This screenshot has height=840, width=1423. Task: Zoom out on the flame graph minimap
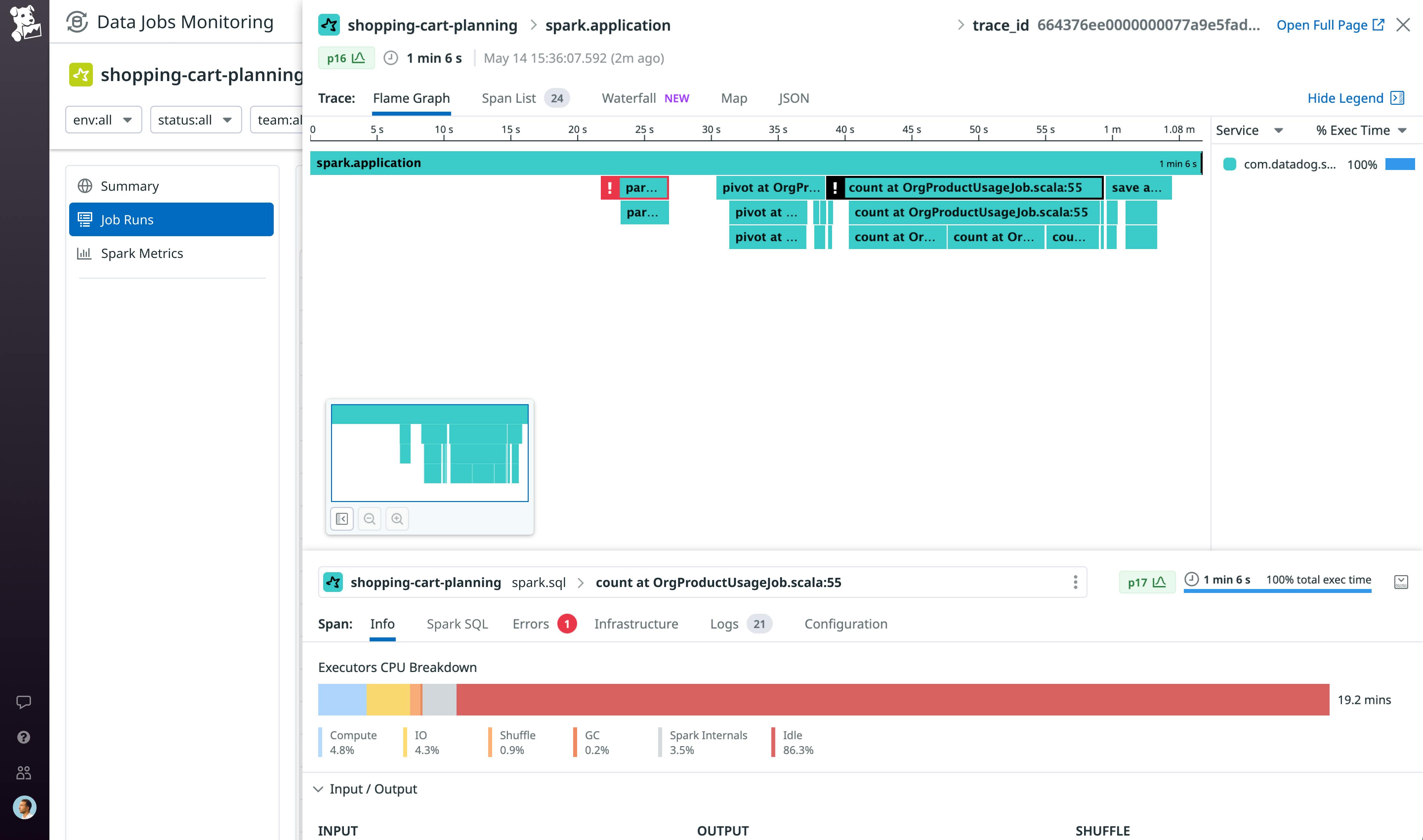370,518
